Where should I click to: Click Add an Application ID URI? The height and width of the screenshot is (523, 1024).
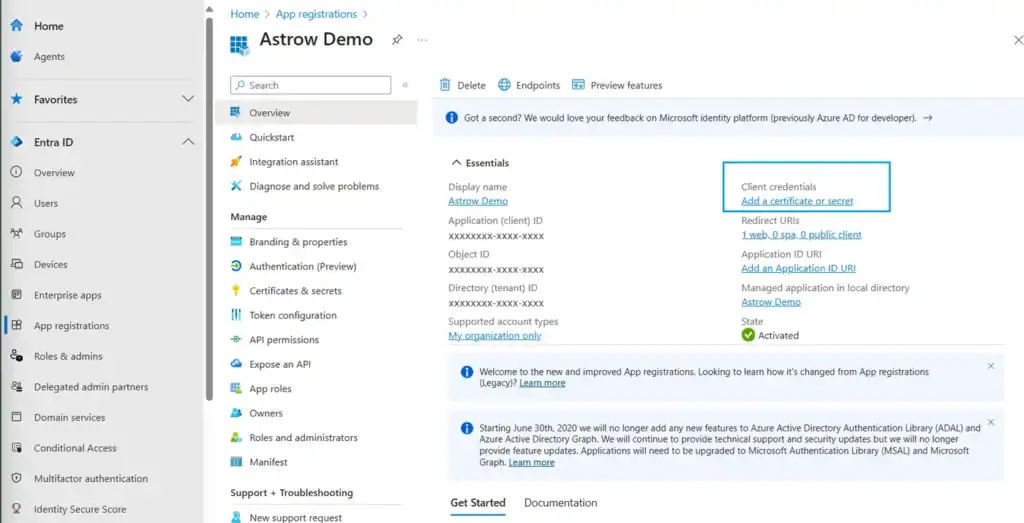799,268
